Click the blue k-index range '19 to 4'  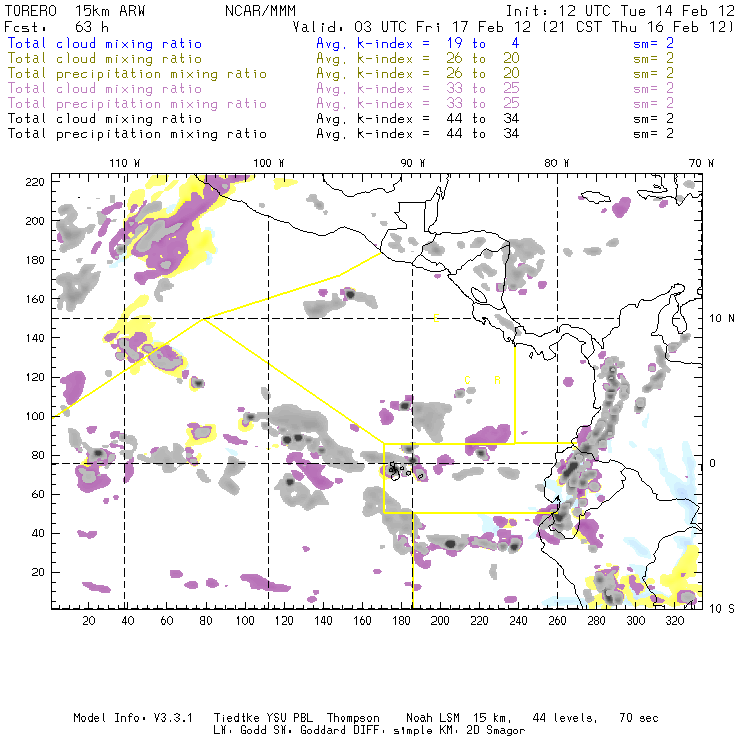pyautogui.click(x=483, y=43)
